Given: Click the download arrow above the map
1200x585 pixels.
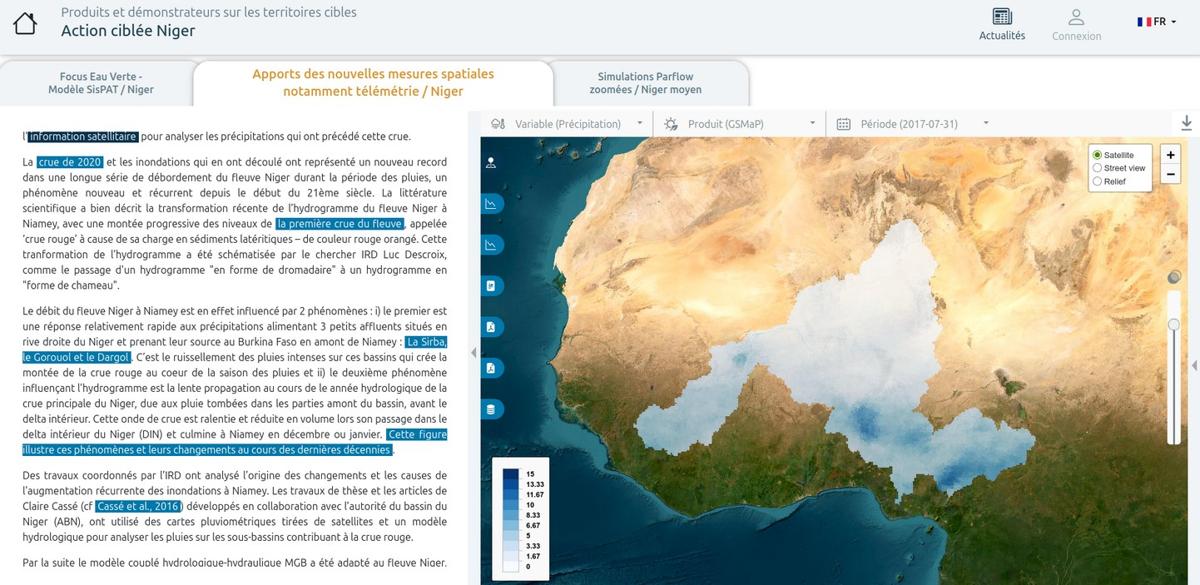Looking at the screenshot, I should [1187, 123].
